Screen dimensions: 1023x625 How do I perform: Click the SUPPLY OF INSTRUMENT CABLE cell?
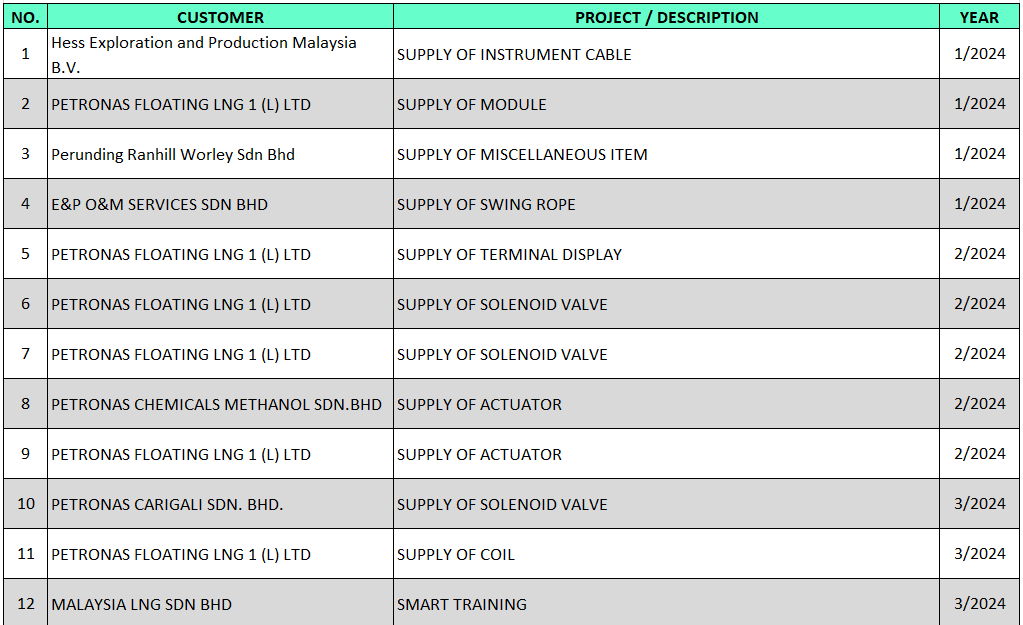(666, 54)
